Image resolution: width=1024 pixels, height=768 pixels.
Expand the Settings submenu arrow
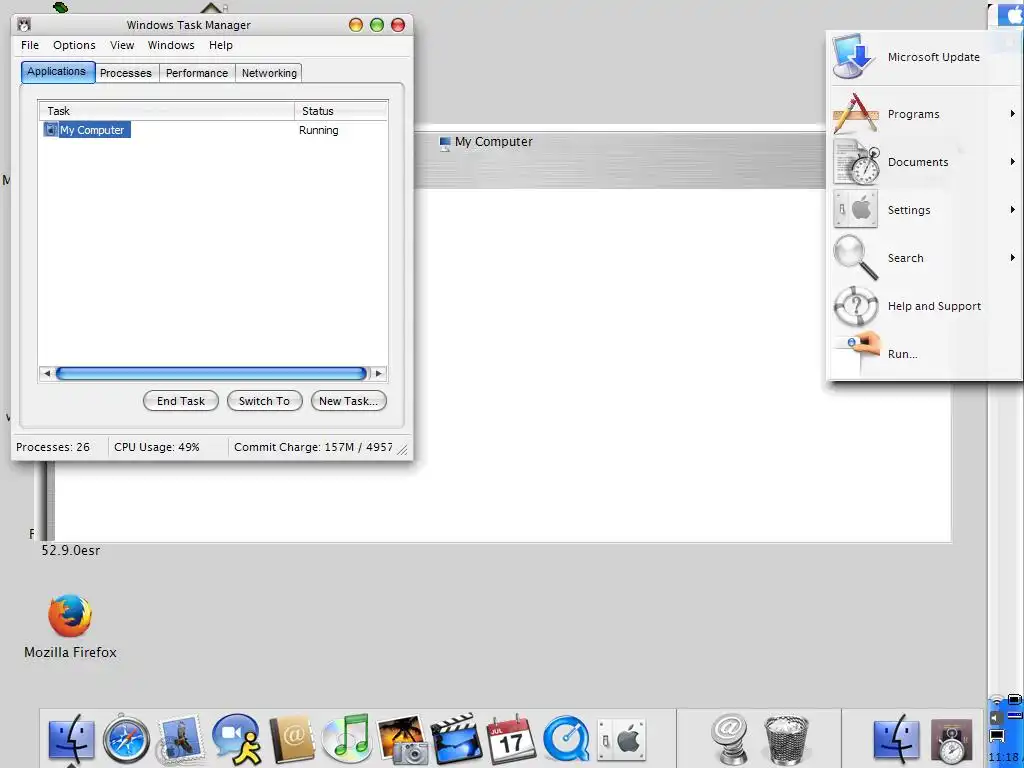pos(1012,210)
